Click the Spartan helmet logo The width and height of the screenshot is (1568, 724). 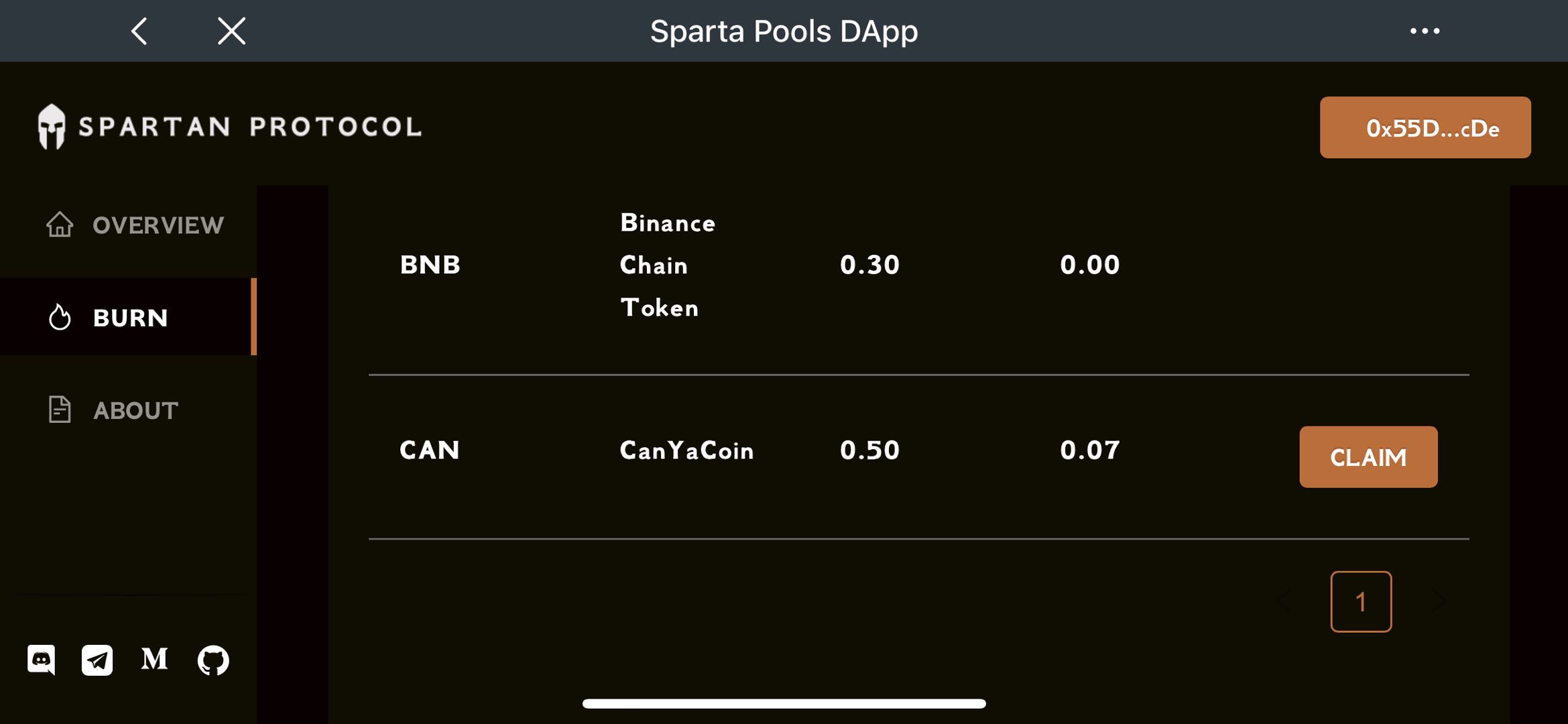click(52, 126)
